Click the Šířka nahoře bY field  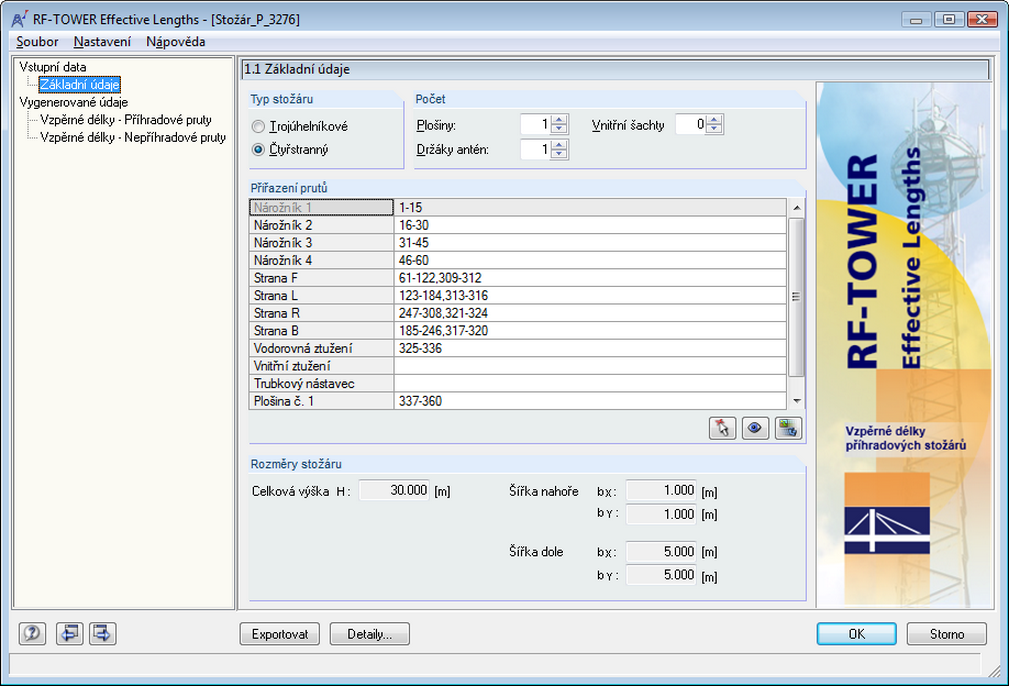pos(661,514)
